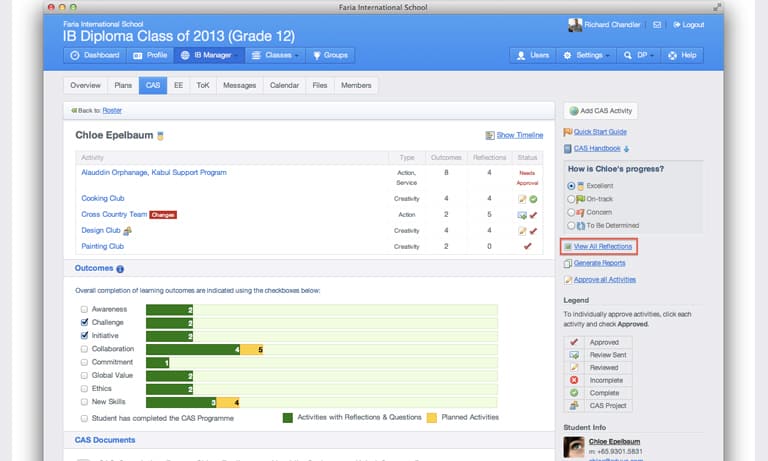
Task: Click Cross Country Team's review sent icon
Action: [x=522, y=215]
